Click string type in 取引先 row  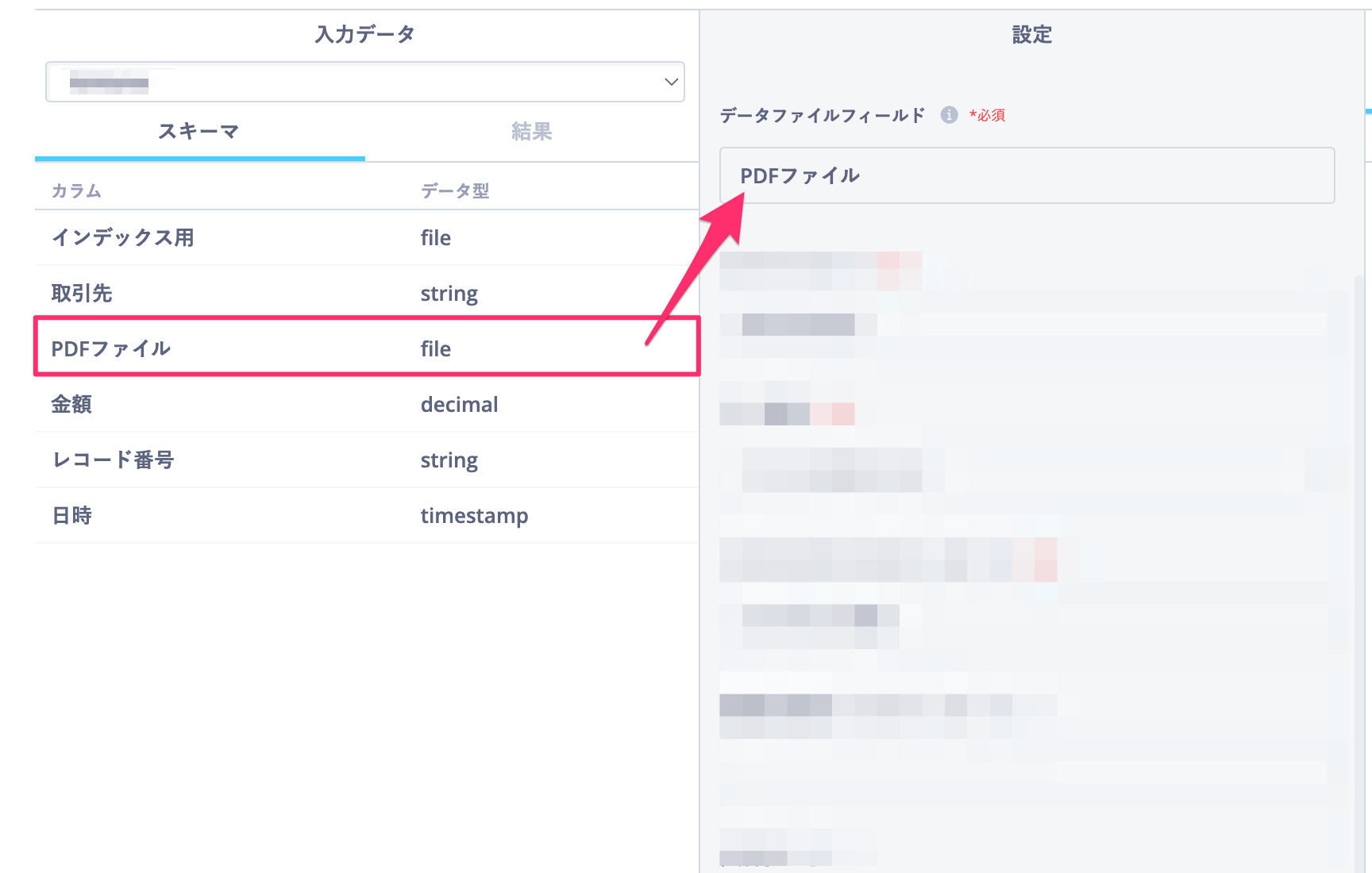[x=449, y=293]
